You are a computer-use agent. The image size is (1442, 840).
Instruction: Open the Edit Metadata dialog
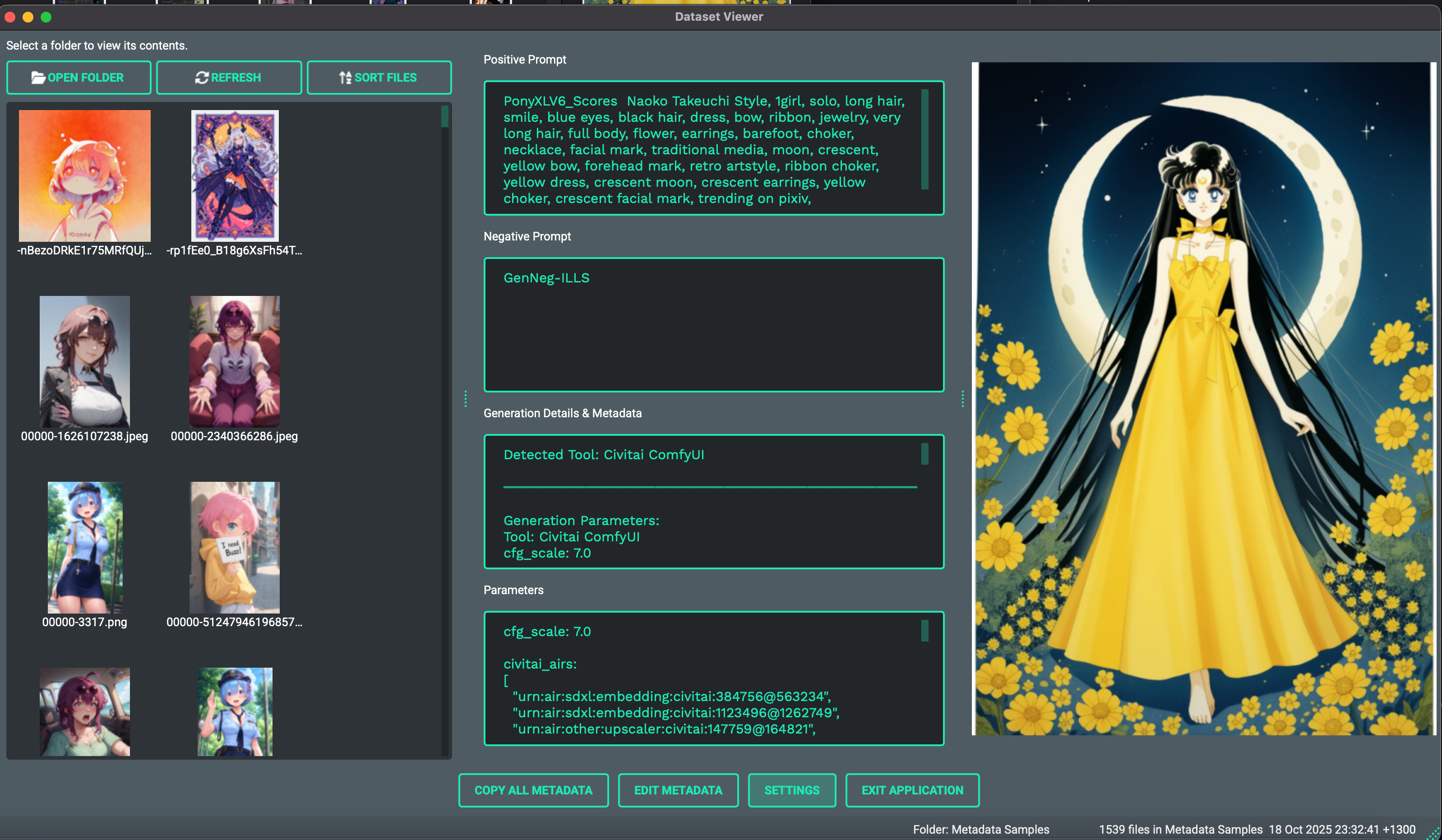(678, 790)
